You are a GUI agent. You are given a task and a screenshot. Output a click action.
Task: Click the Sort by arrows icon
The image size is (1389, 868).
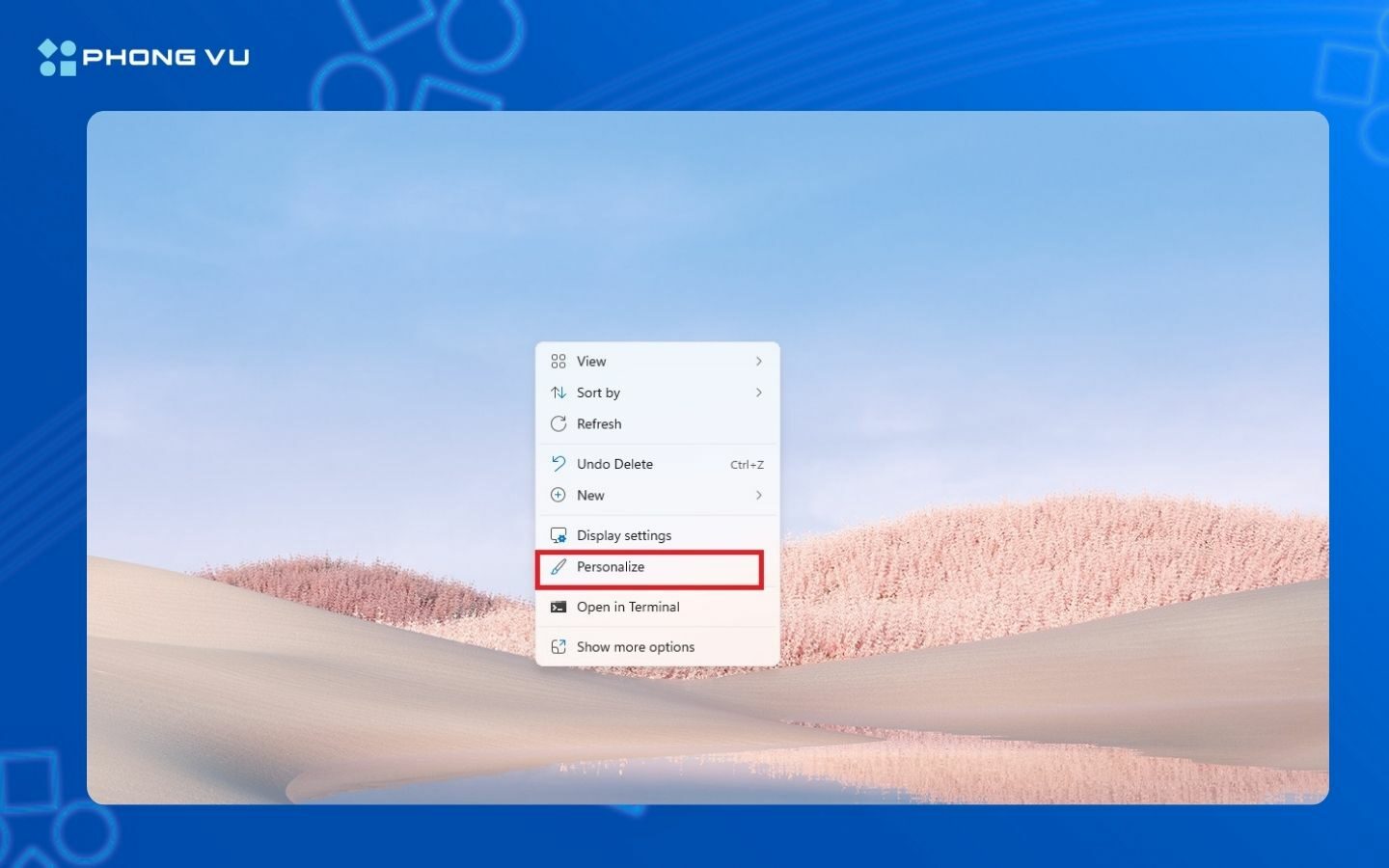(558, 393)
